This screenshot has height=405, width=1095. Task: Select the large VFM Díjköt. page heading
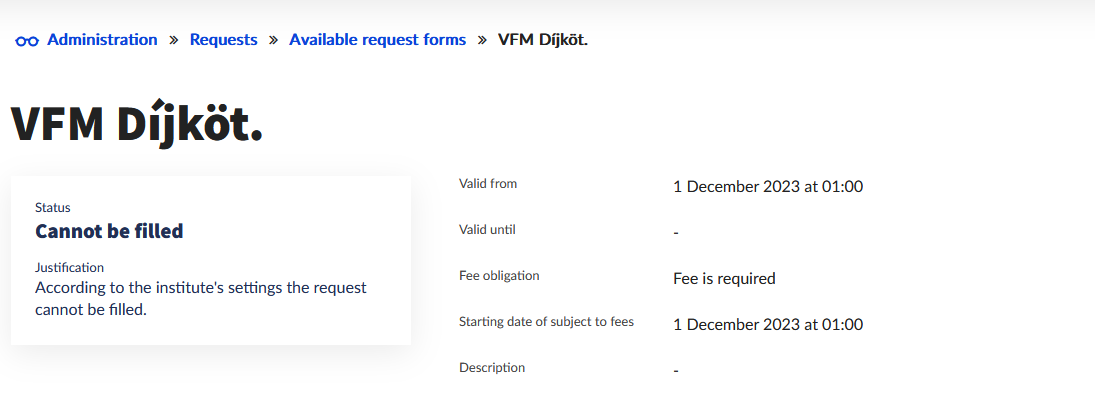137,126
